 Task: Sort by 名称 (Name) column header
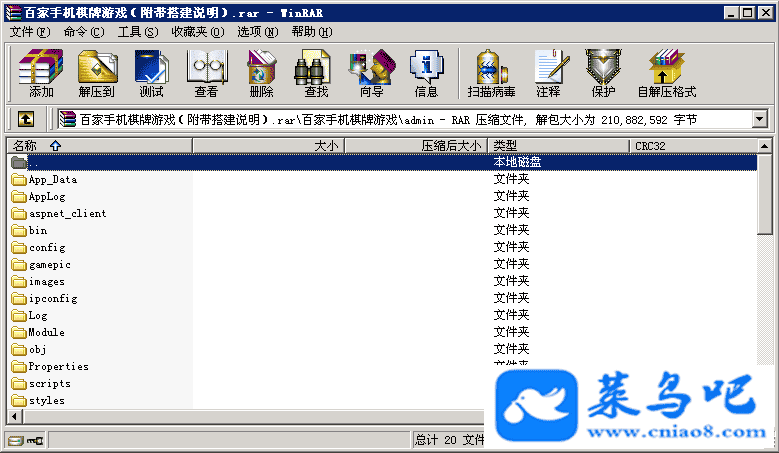pos(99,146)
